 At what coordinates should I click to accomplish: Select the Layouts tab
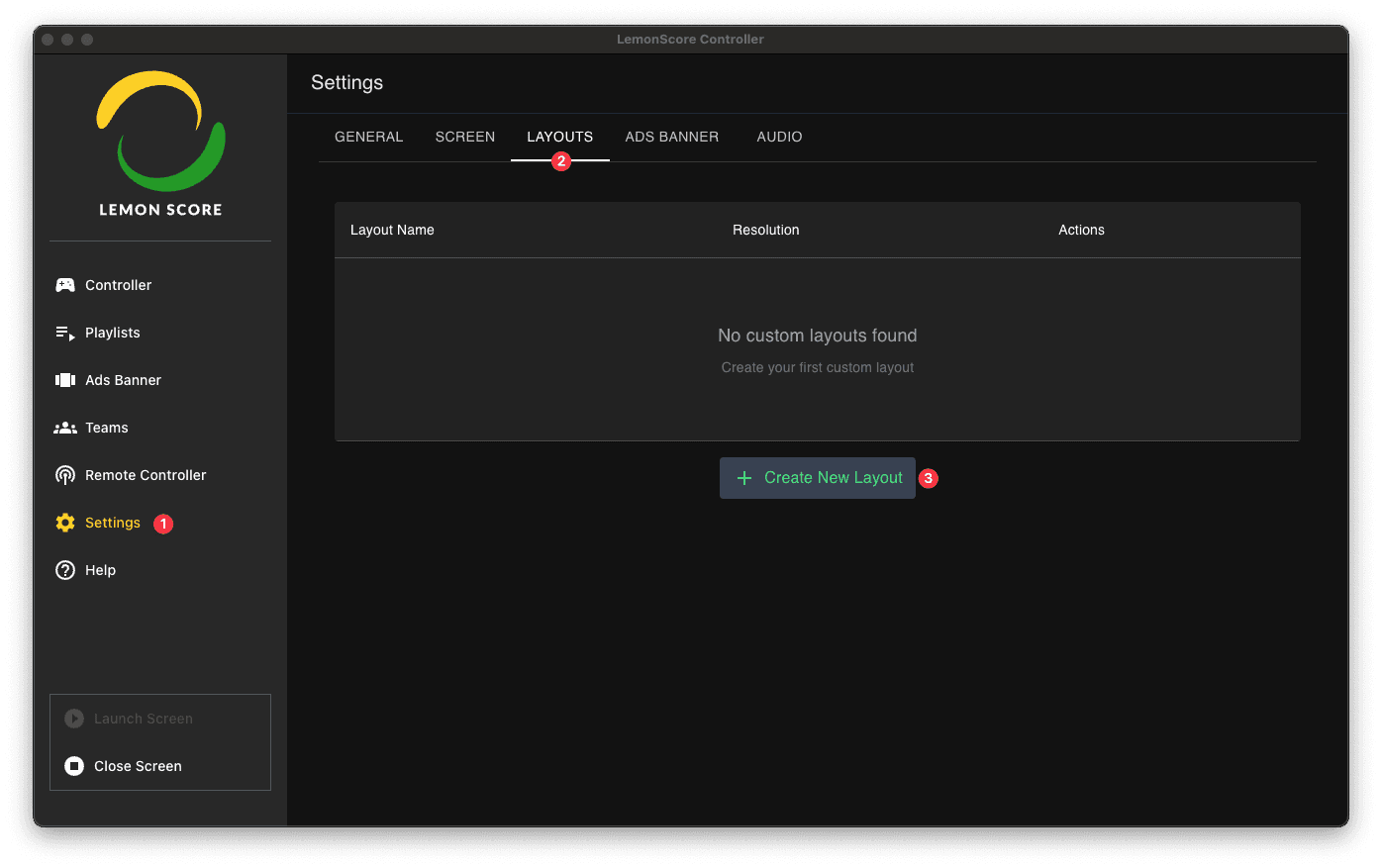tap(559, 137)
